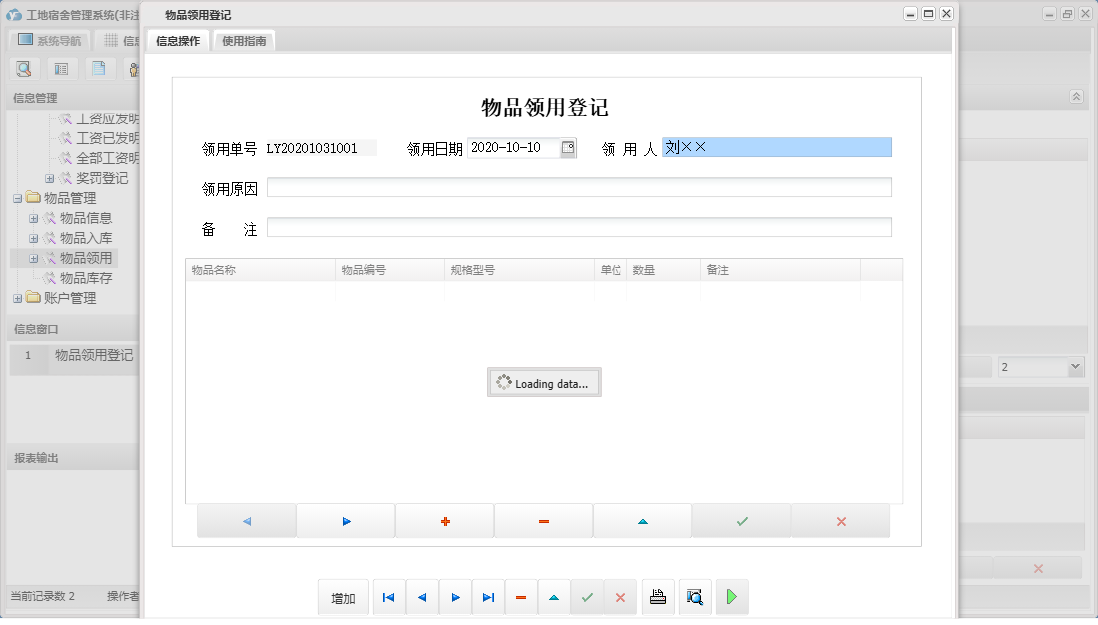Switch to the 使用指南 tab
Screen dimensions: 1098x625
coord(244,42)
